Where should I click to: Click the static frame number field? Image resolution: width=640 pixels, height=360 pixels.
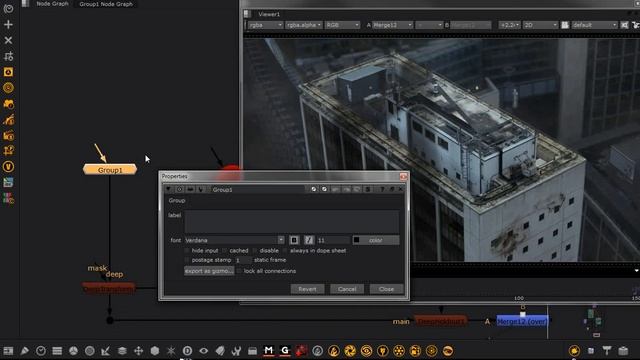[243, 260]
